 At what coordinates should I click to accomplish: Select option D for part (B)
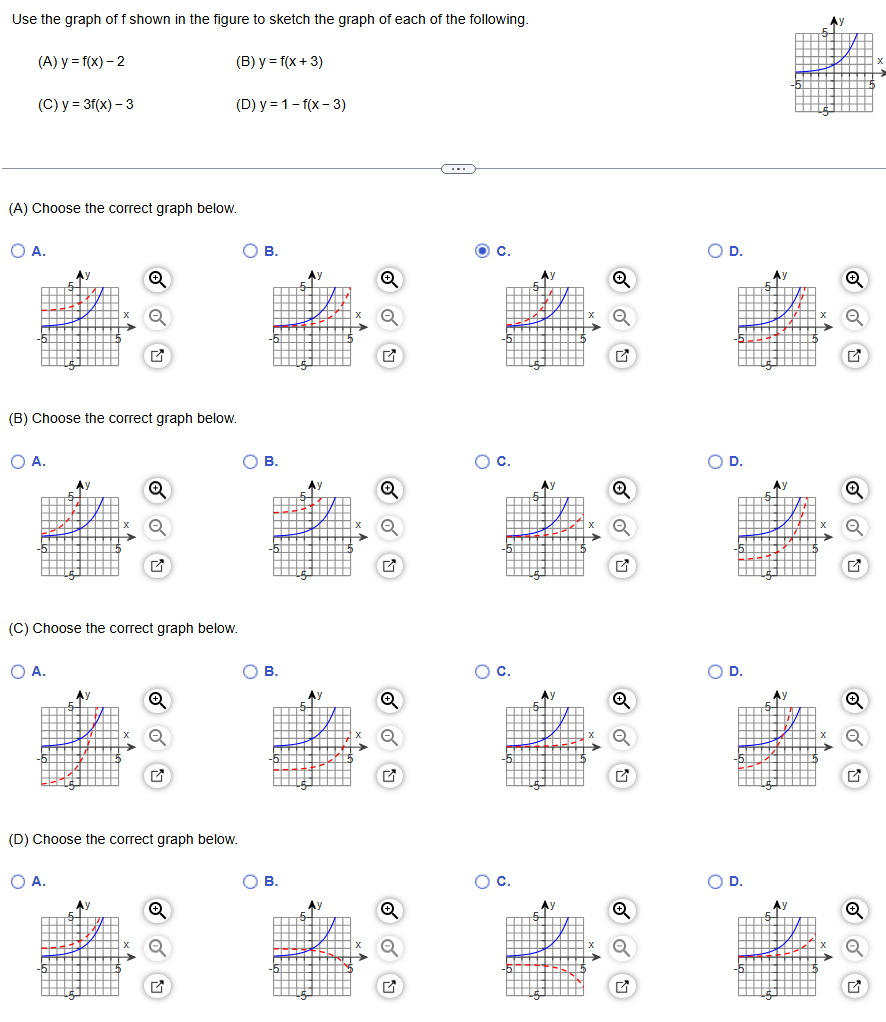[715, 461]
